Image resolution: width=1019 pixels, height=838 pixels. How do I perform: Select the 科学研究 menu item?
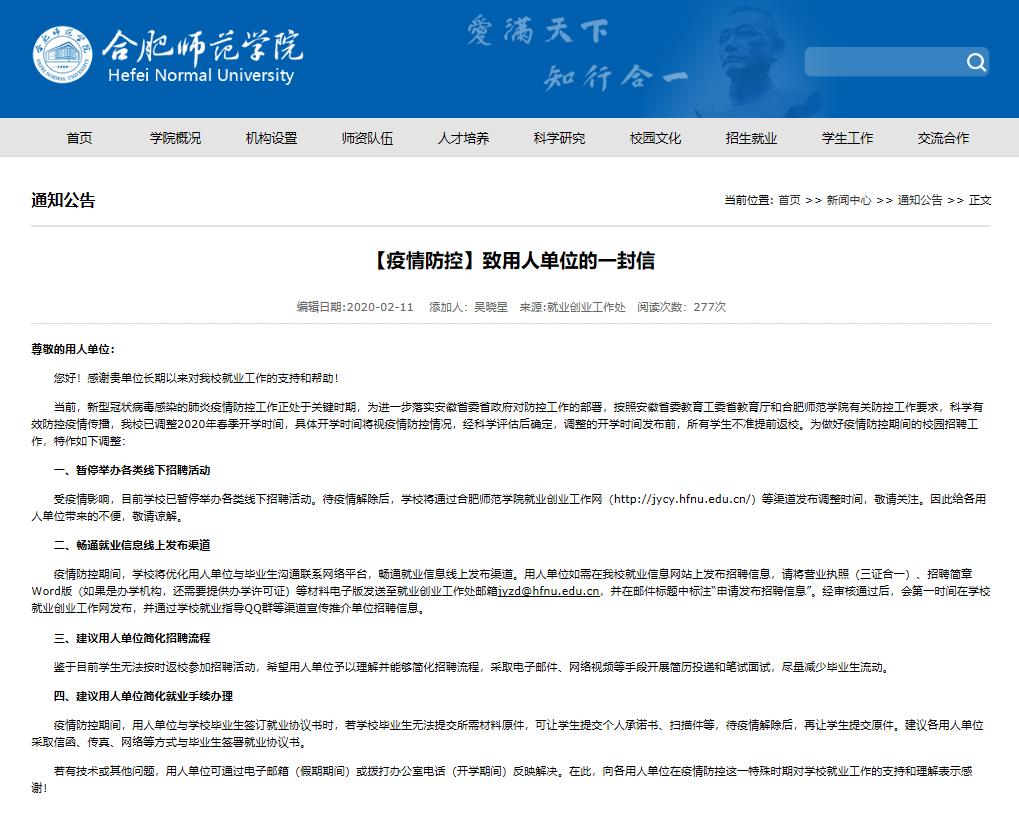tap(559, 138)
